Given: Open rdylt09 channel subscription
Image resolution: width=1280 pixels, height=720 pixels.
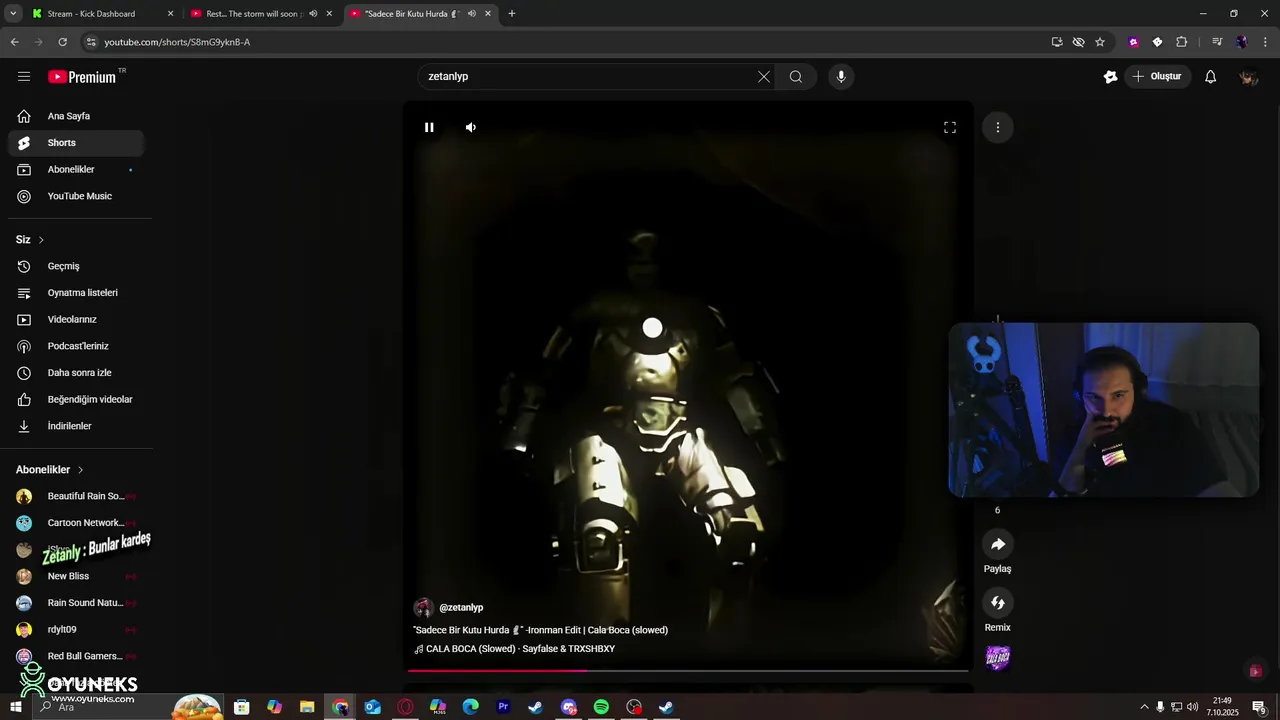Looking at the screenshot, I should (76, 629).
